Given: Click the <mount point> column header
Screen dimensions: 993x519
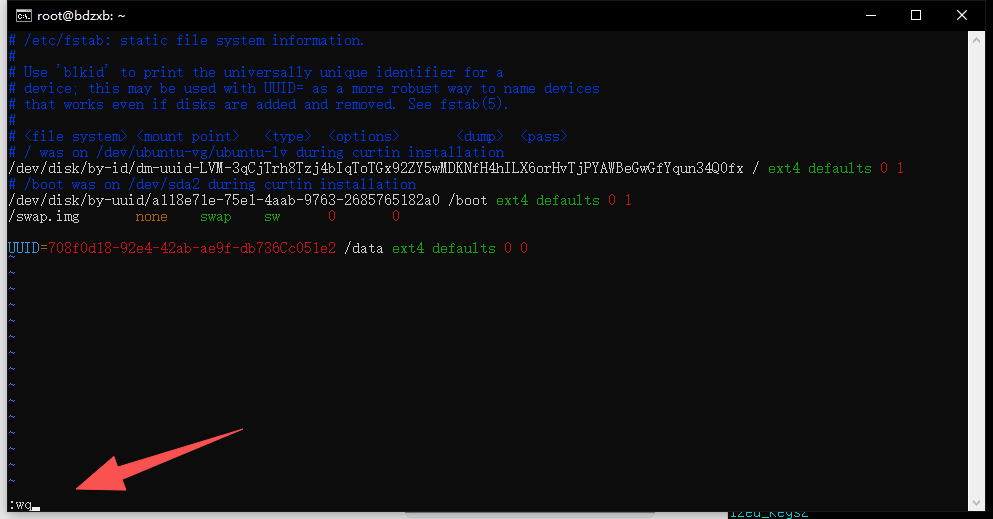Looking at the screenshot, I should 187,136.
